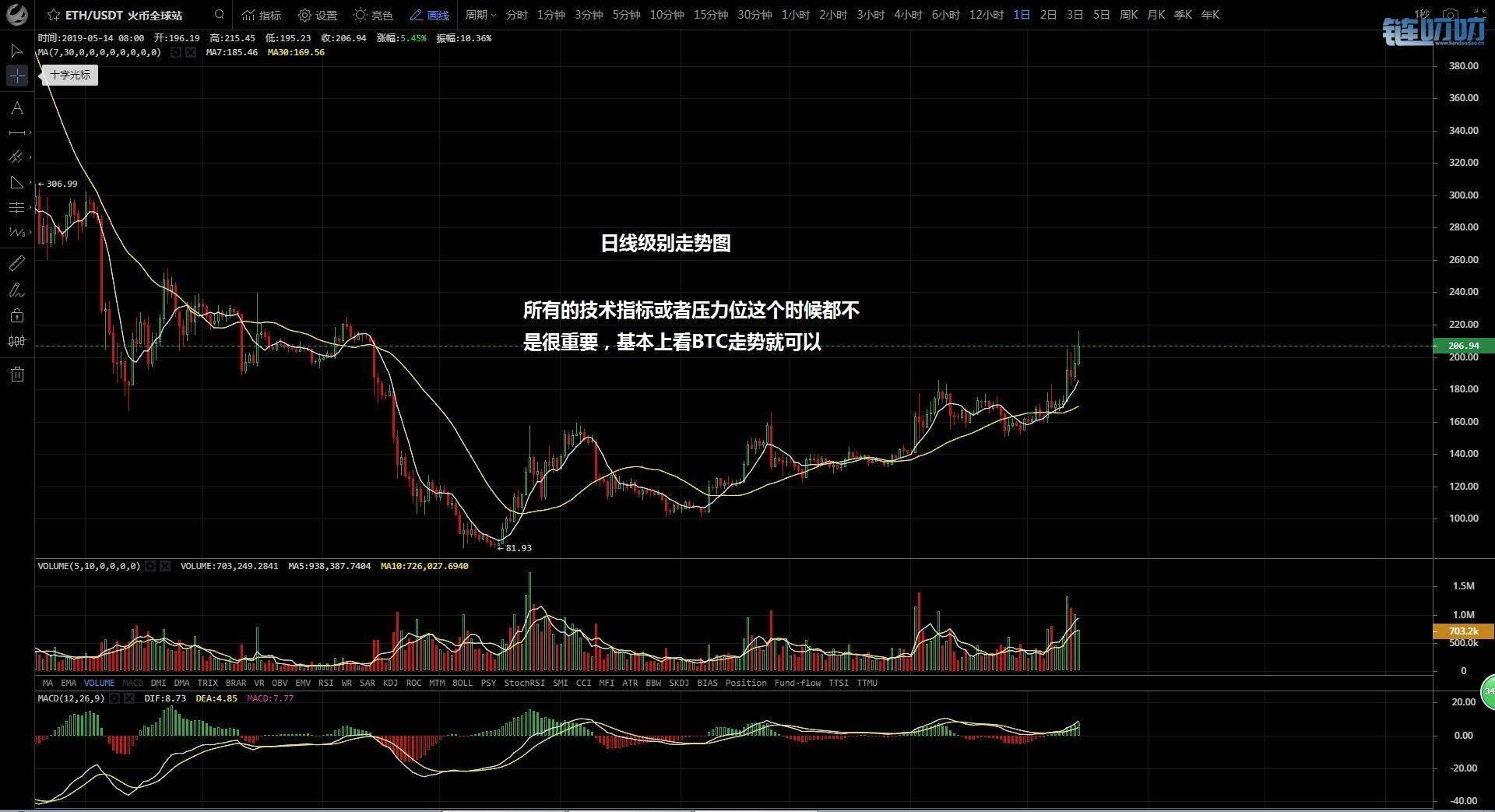Switch the sub-indicator to StochRSI
1495x812 pixels.
(524, 683)
